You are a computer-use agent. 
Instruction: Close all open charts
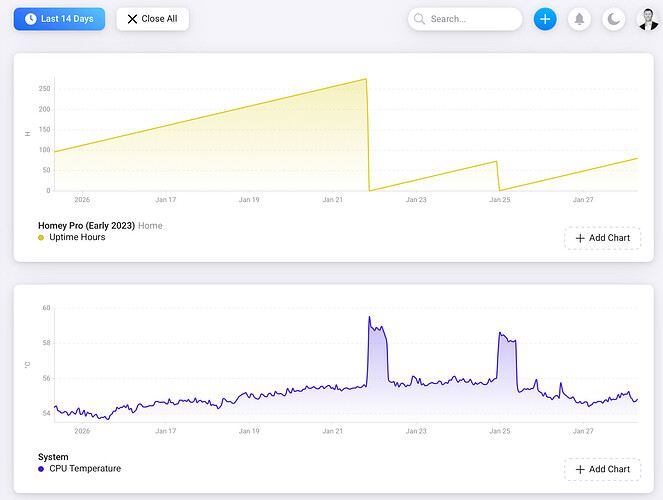click(x=152, y=19)
